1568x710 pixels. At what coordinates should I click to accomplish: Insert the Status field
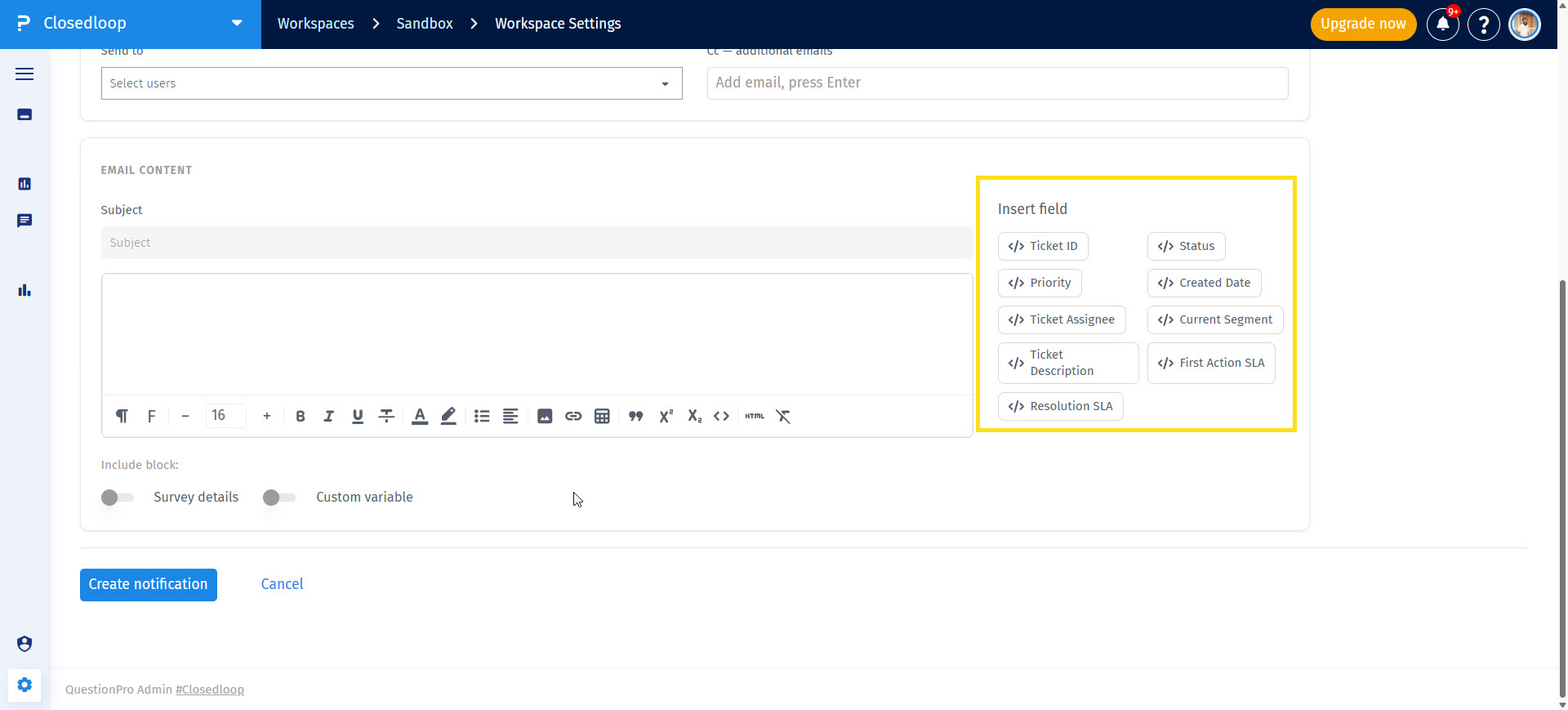pyautogui.click(x=1186, y=246)
